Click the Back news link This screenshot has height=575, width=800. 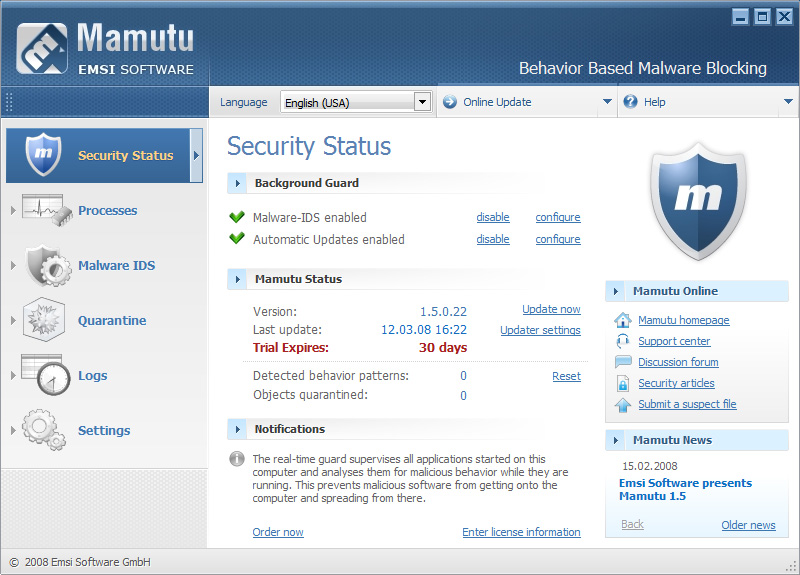(x=632, y=524)
